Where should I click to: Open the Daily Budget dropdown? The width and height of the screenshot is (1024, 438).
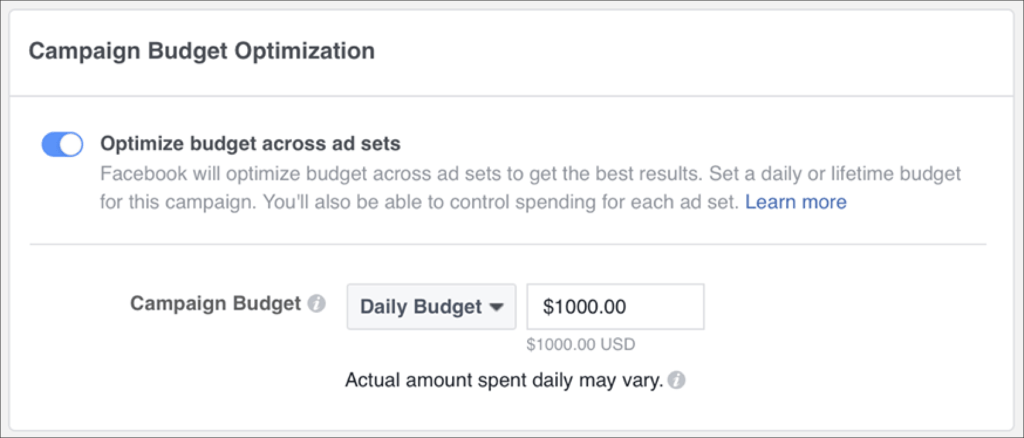432,306
